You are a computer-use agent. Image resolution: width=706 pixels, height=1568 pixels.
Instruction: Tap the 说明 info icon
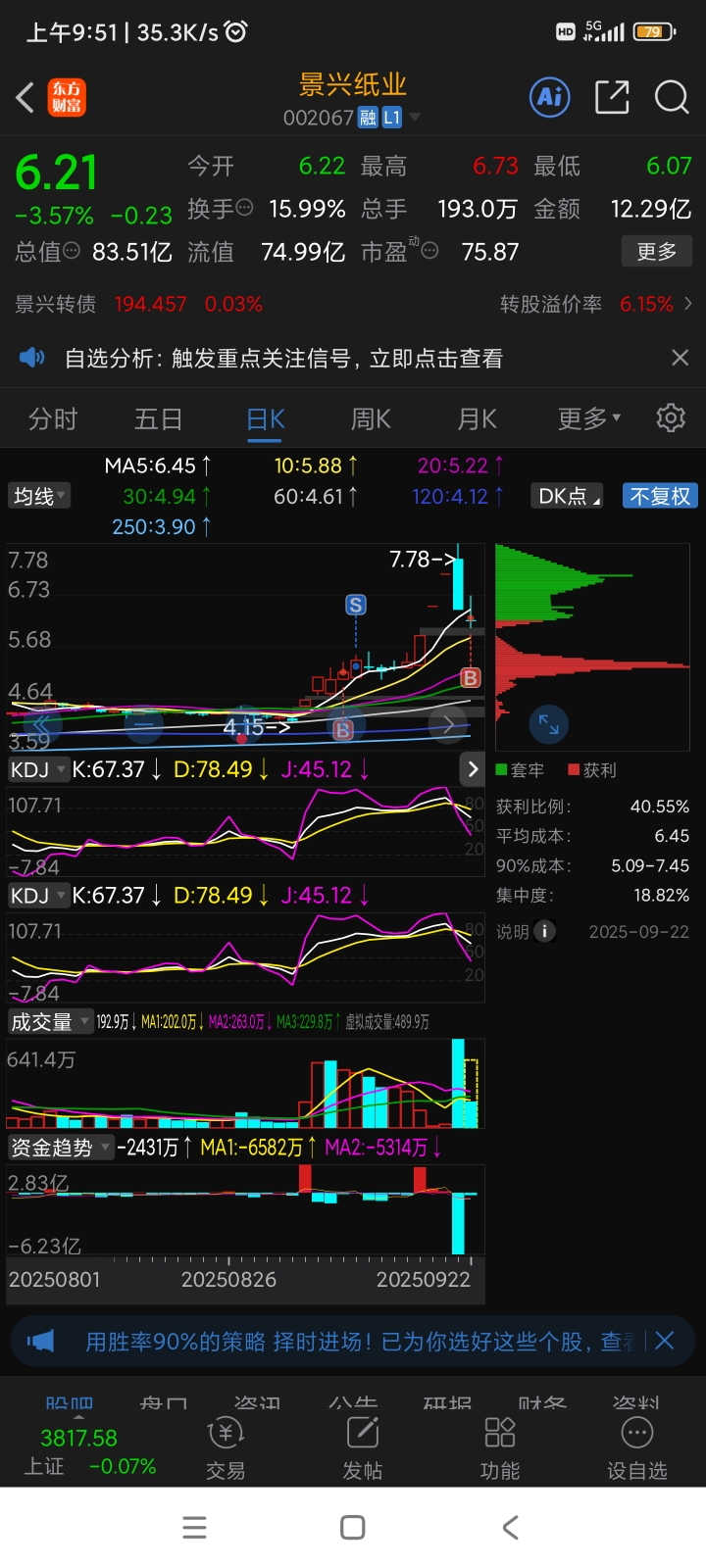(x=544, y=932)
